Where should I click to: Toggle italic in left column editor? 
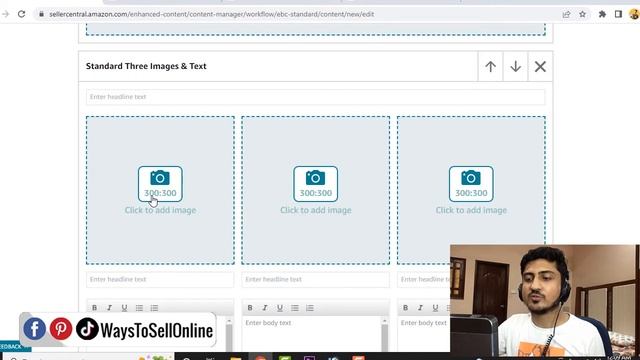[109, 308]
